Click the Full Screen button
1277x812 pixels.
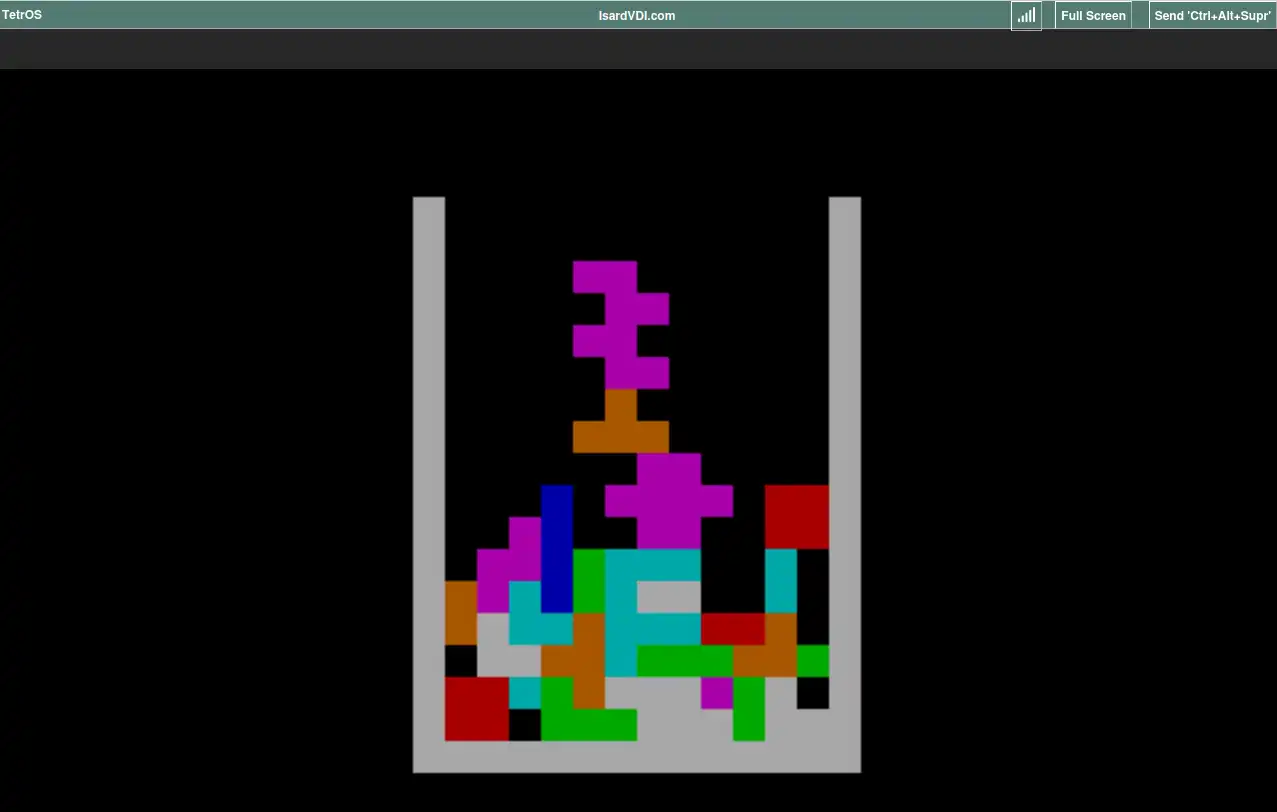coord(1093,16)
